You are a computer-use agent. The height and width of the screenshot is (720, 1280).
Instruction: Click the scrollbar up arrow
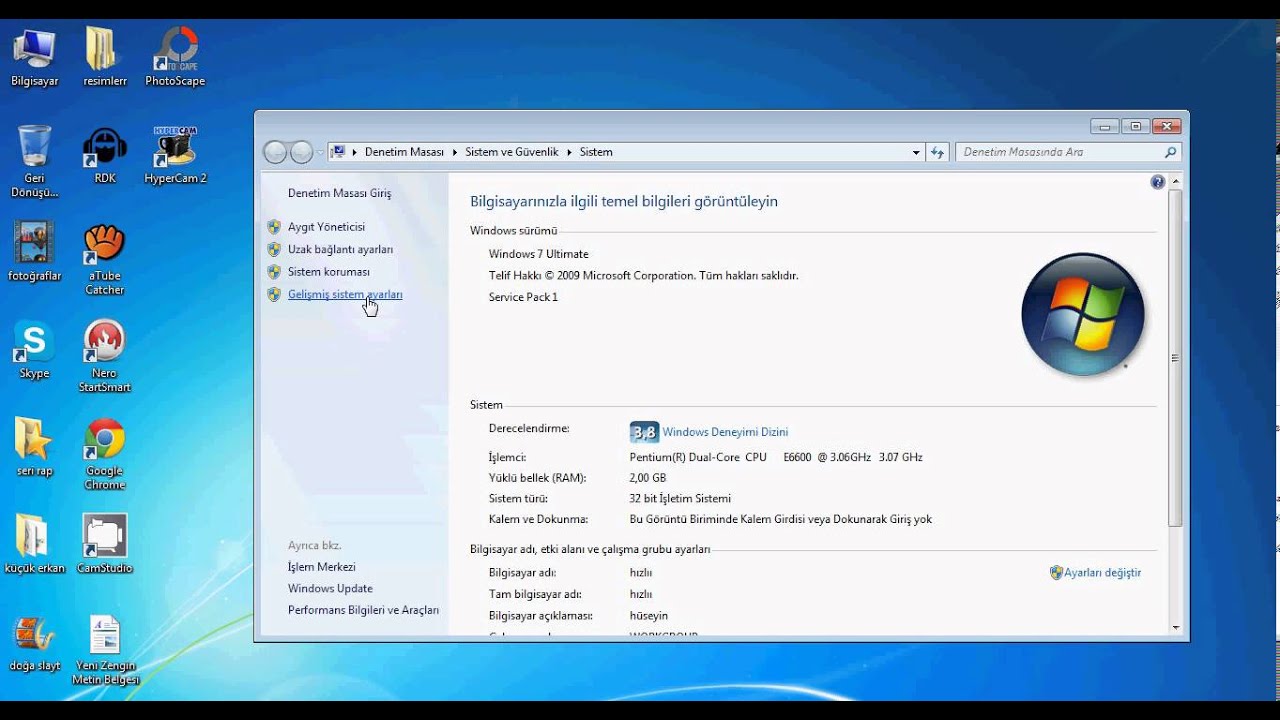1175,181
